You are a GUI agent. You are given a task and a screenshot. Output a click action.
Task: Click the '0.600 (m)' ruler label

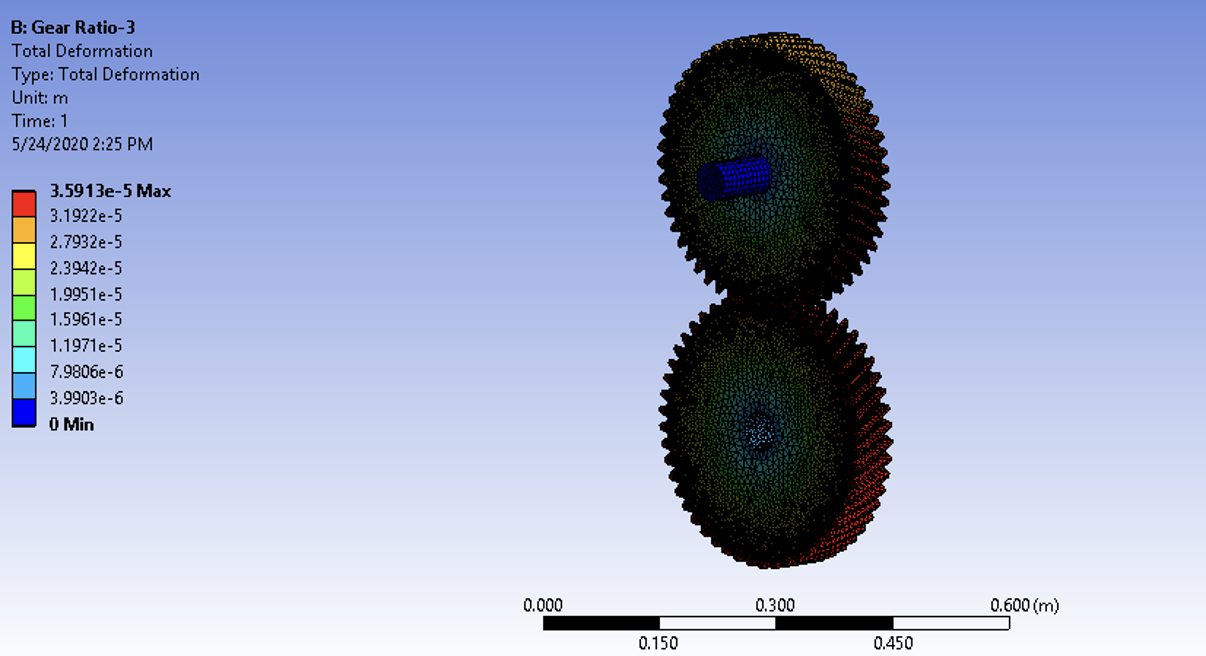coord(1024,605)
